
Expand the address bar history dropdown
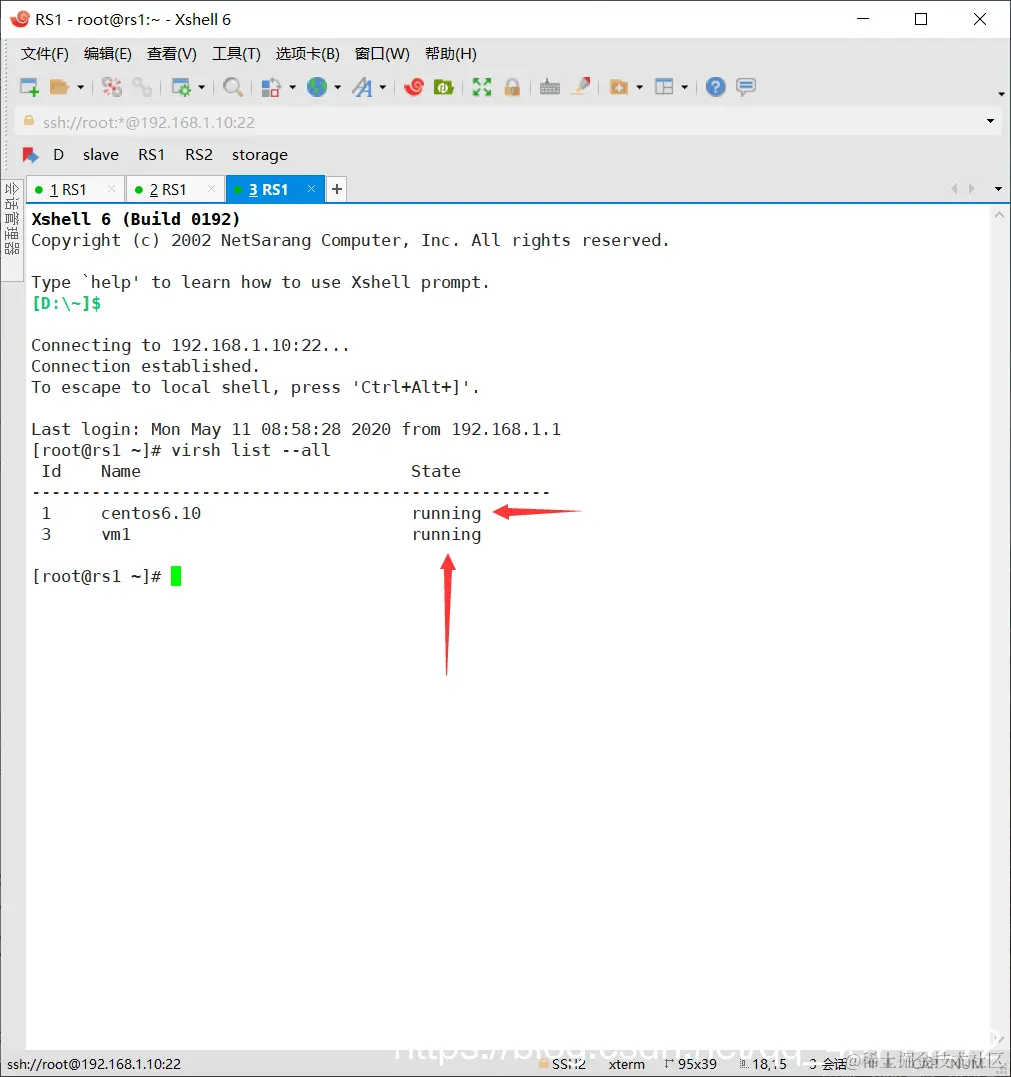pos(990,122)
